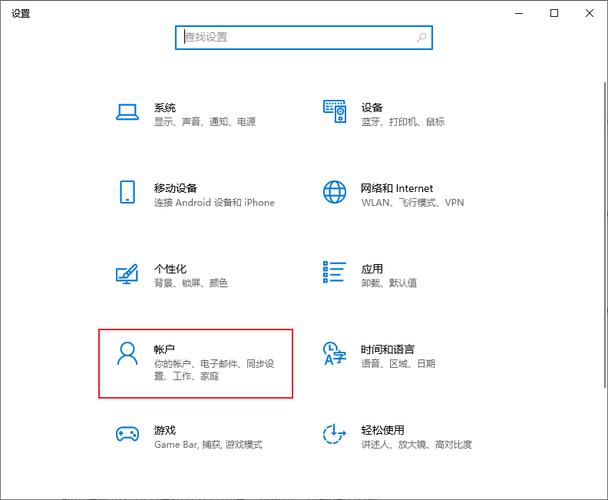Click the laptop icon for 系统
608x500 pixels.
coord(127,113)
